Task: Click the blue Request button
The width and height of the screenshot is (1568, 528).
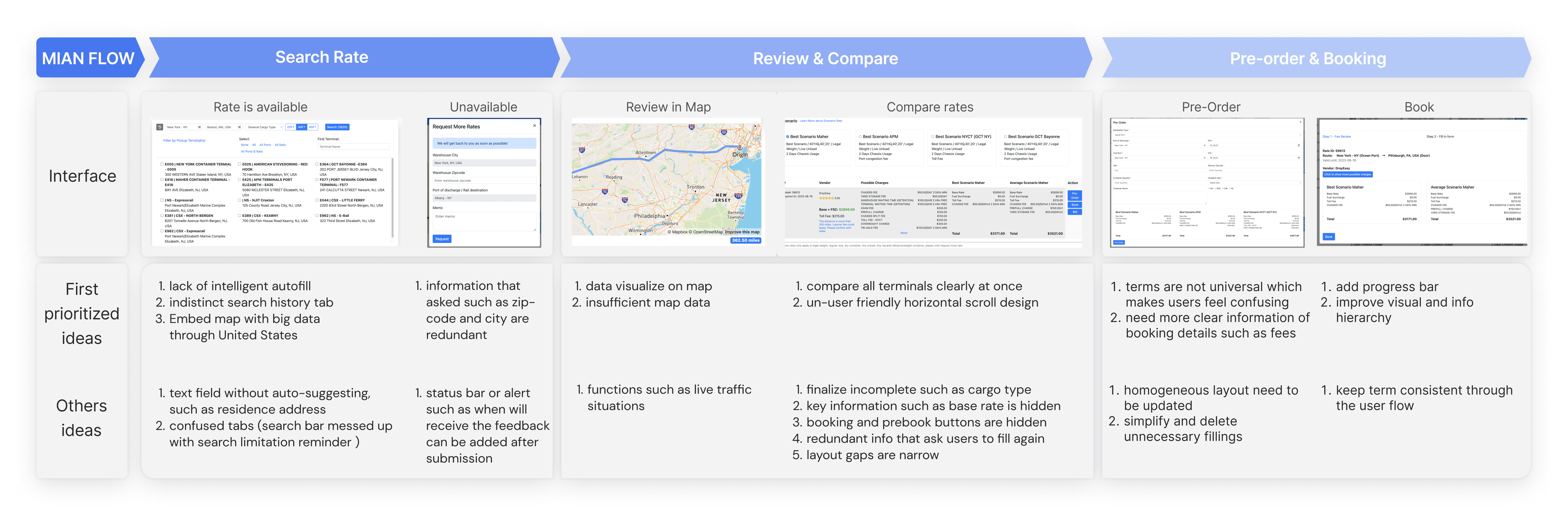Action: pyautogui.click(x=442, y=239)
